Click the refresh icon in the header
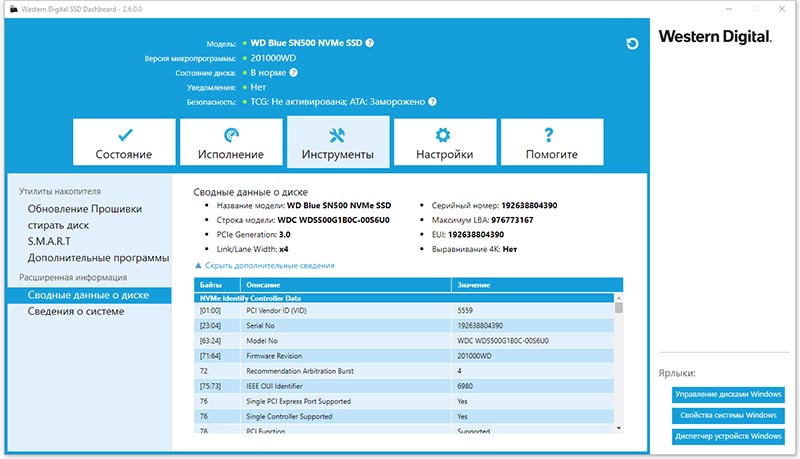This screenshot has width=800, height=459. coord(632,44)
